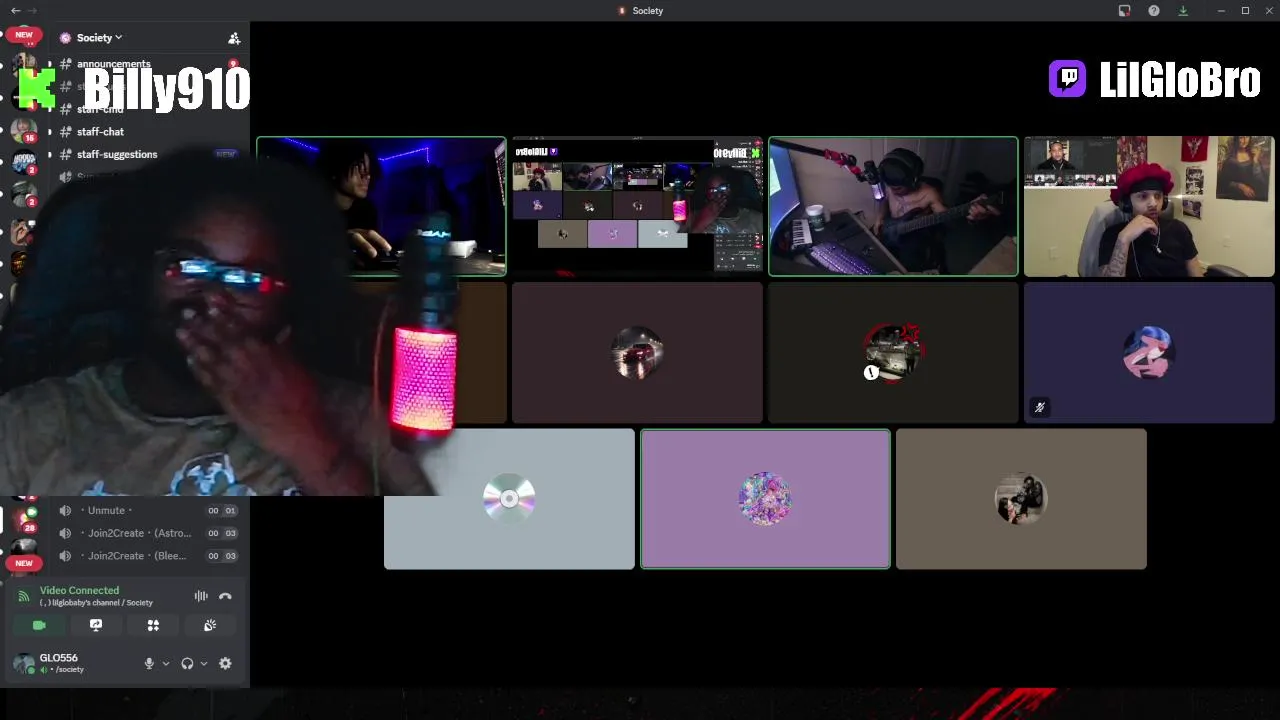Open the announcements channel
Screen dimensions: 1280x720
[114, 64]
